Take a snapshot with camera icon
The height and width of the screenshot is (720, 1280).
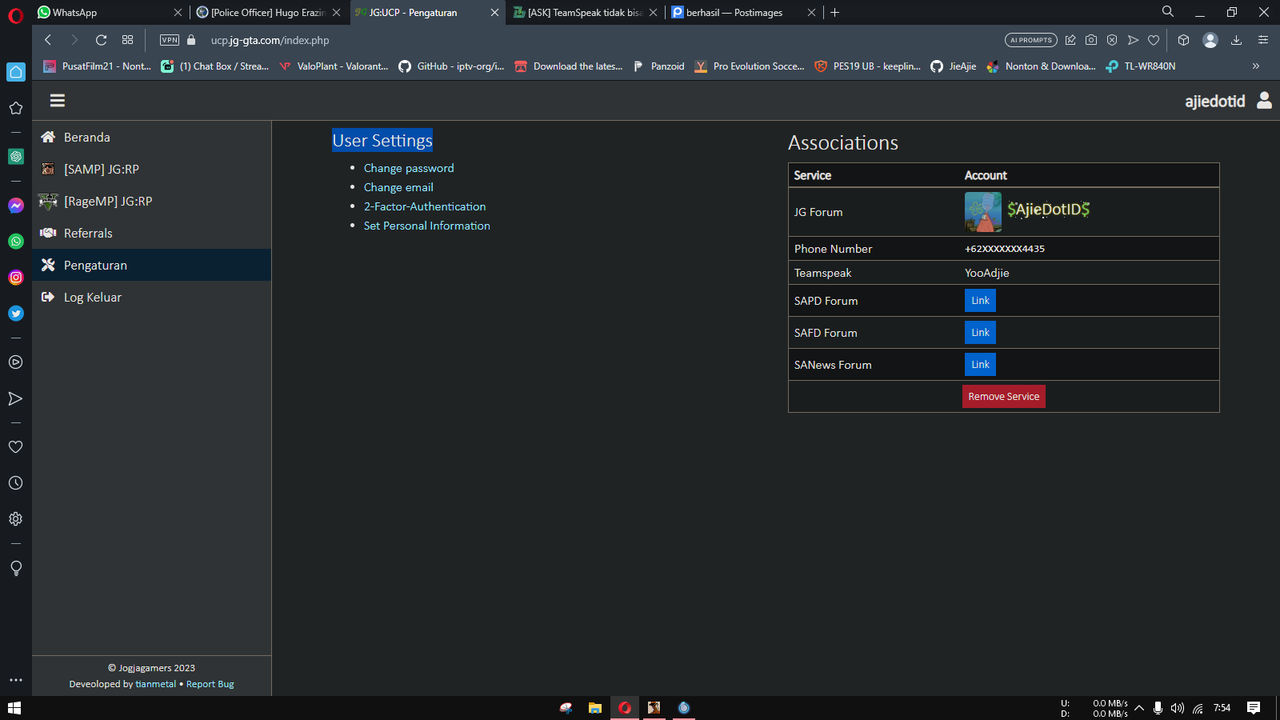tap(1091, 40)
